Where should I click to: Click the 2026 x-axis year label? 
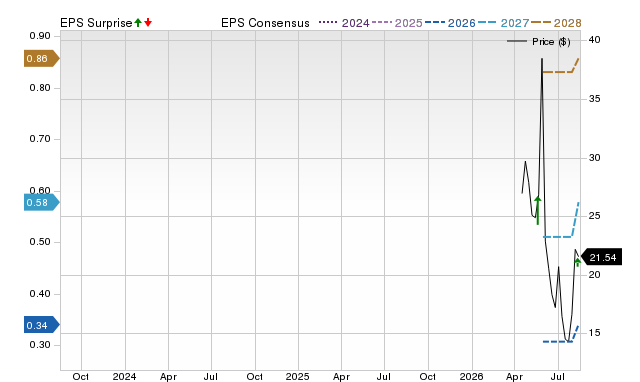(471, 376)
